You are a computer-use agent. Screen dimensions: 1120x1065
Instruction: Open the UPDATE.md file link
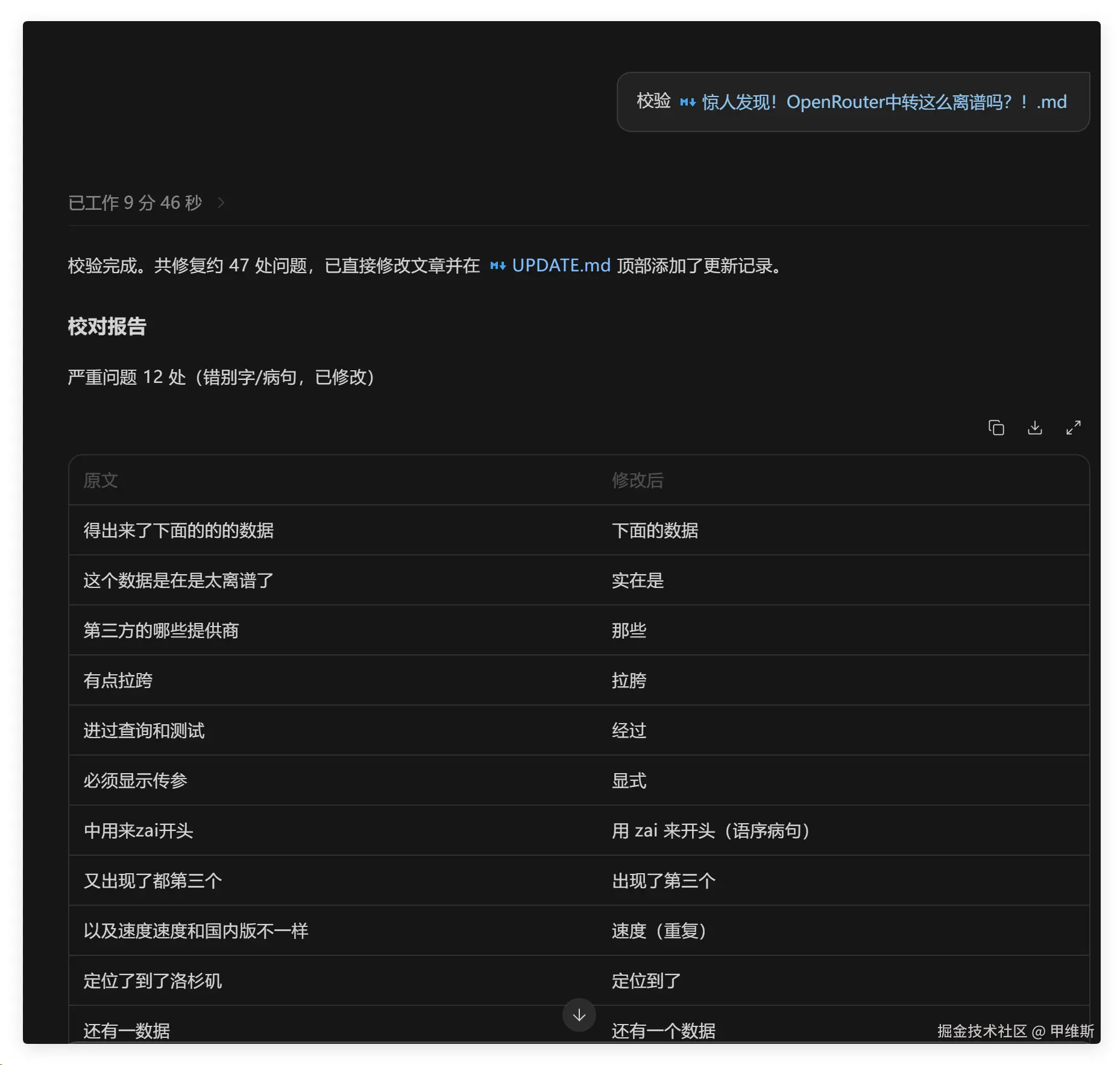561,265
